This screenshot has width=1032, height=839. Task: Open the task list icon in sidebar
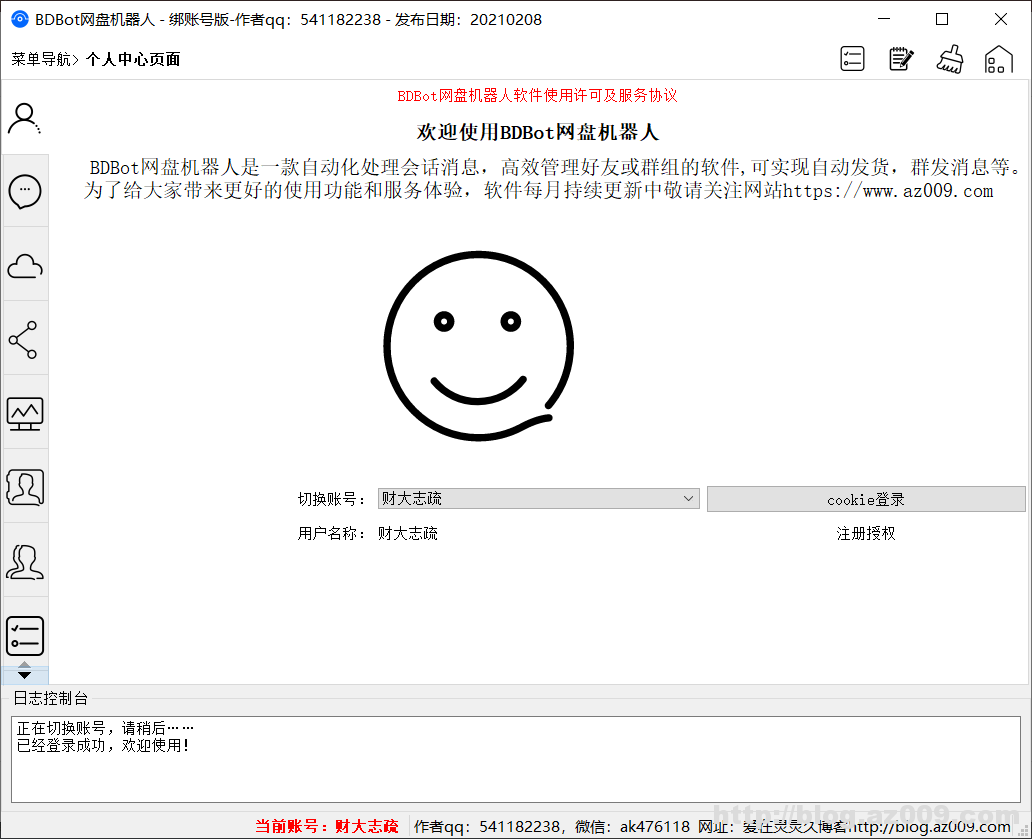click(25, 635)
